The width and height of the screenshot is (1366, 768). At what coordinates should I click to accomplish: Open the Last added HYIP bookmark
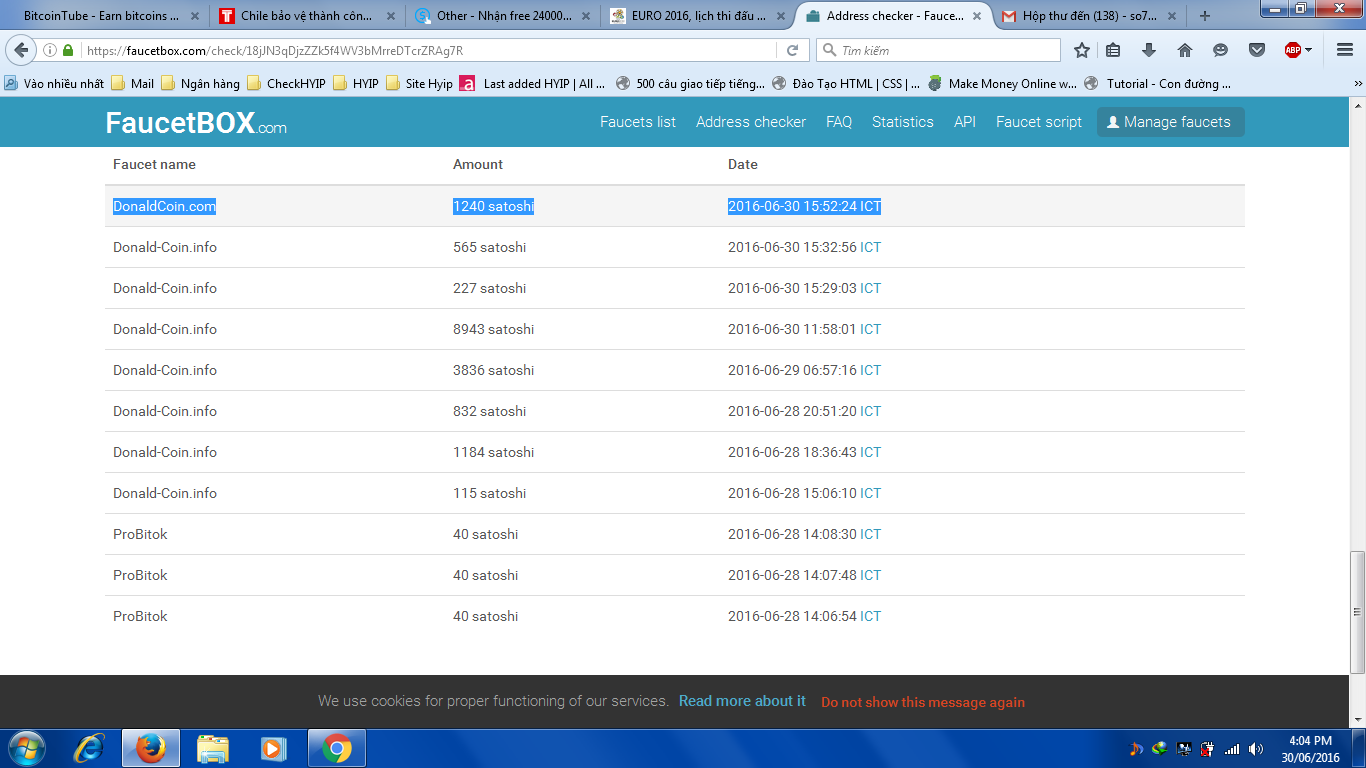click(x=533, y=84)
